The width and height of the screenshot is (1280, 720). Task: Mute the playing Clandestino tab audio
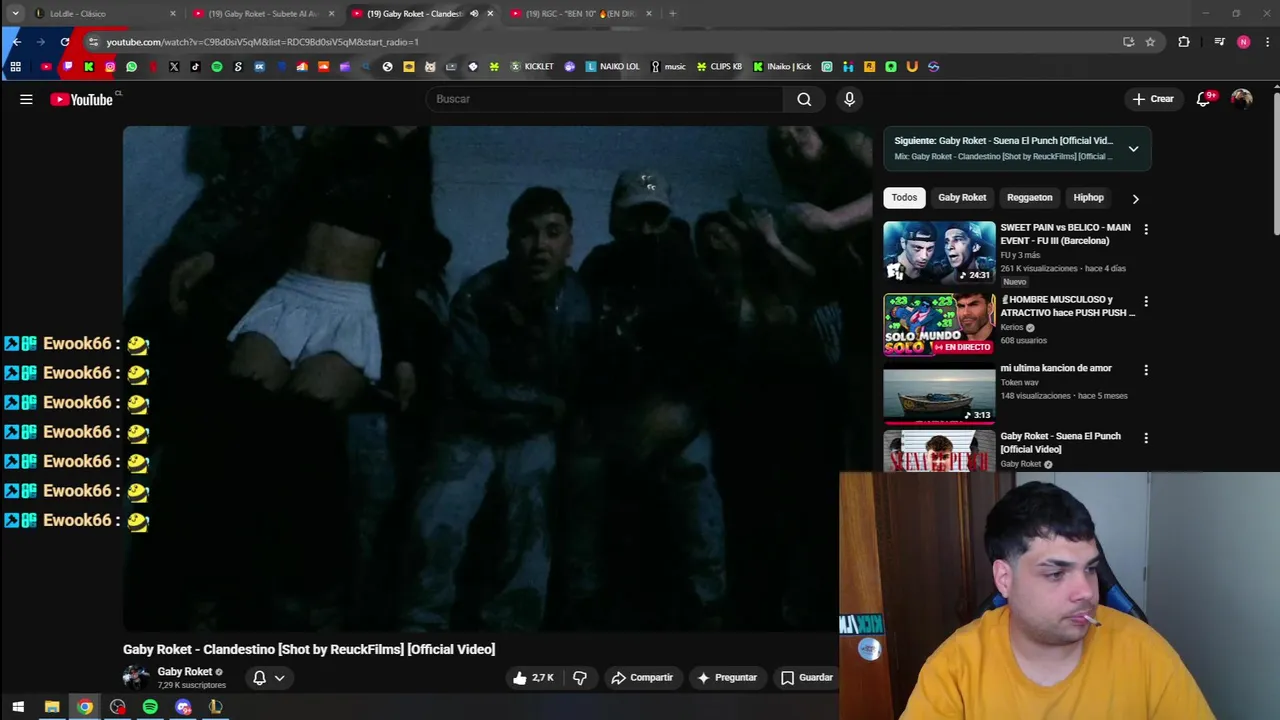click(x=474, y=14)
